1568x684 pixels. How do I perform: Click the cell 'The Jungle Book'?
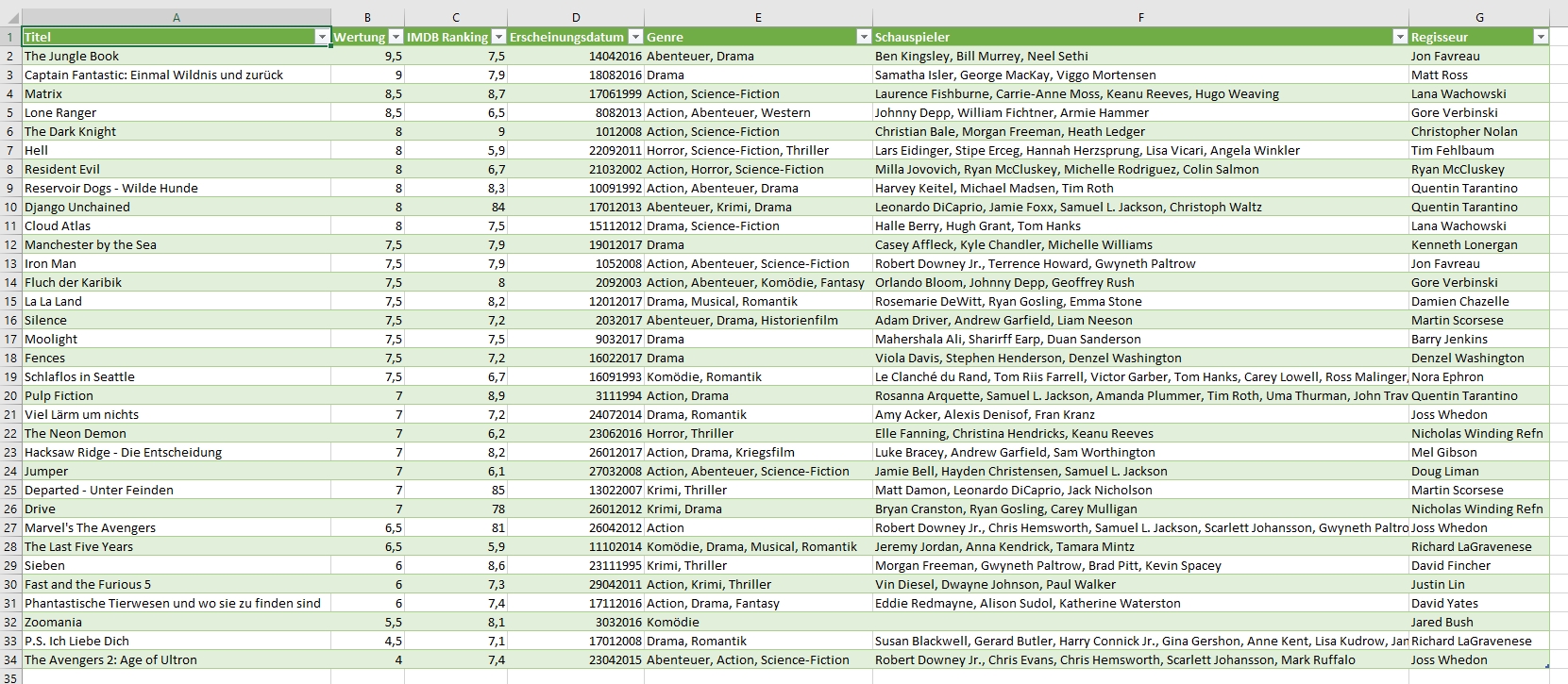tap(177, 56)
